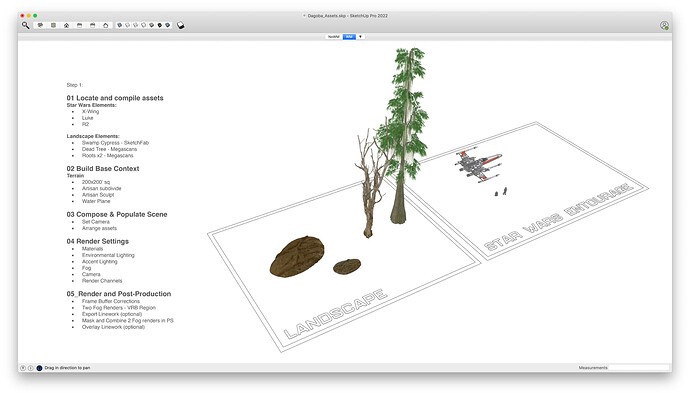Viewport: 690px width, 396px height.
Task: Click the 'Star Wars Elements:' subheading
Action: point(92,105)
